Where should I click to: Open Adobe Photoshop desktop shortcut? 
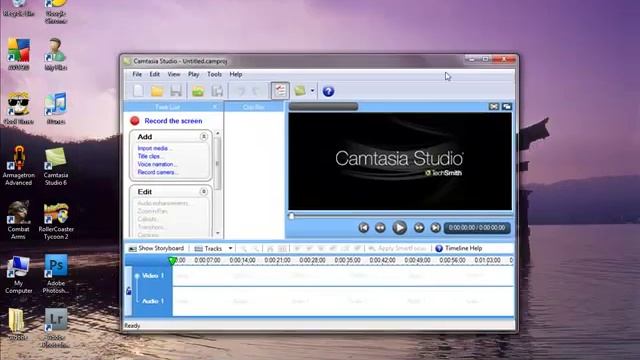(x=56, y=274)
